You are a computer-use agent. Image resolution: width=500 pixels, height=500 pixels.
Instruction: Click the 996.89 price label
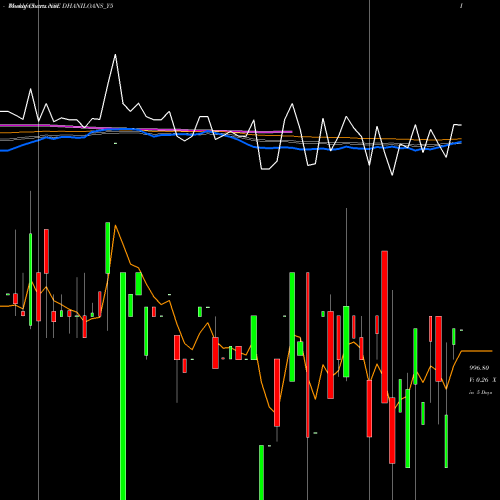coord(479,368)
